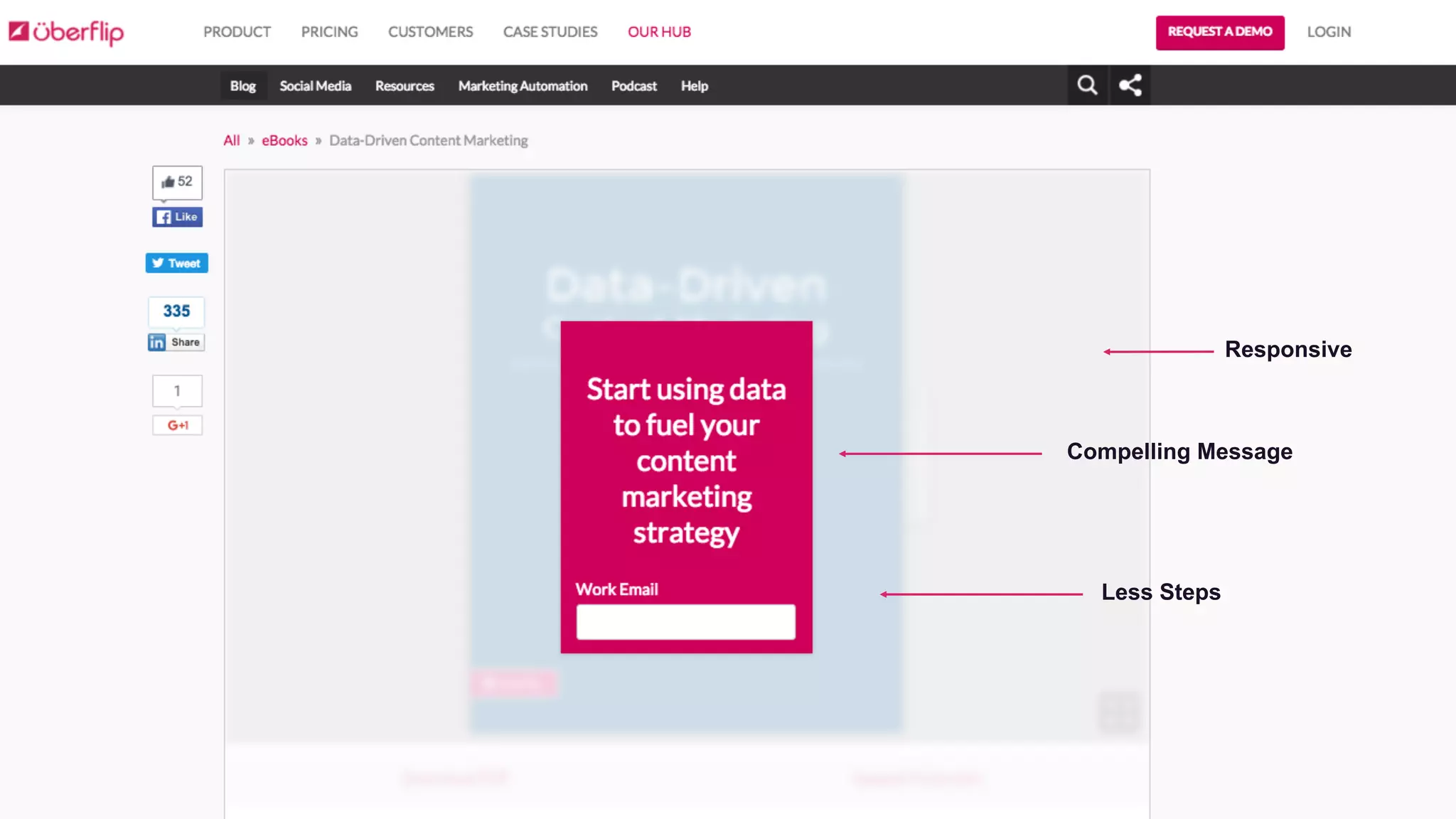Image resolution: width=1456 pixels, height=819 pixels.
Task: Switch to the Blog tab
Action: 242,86
